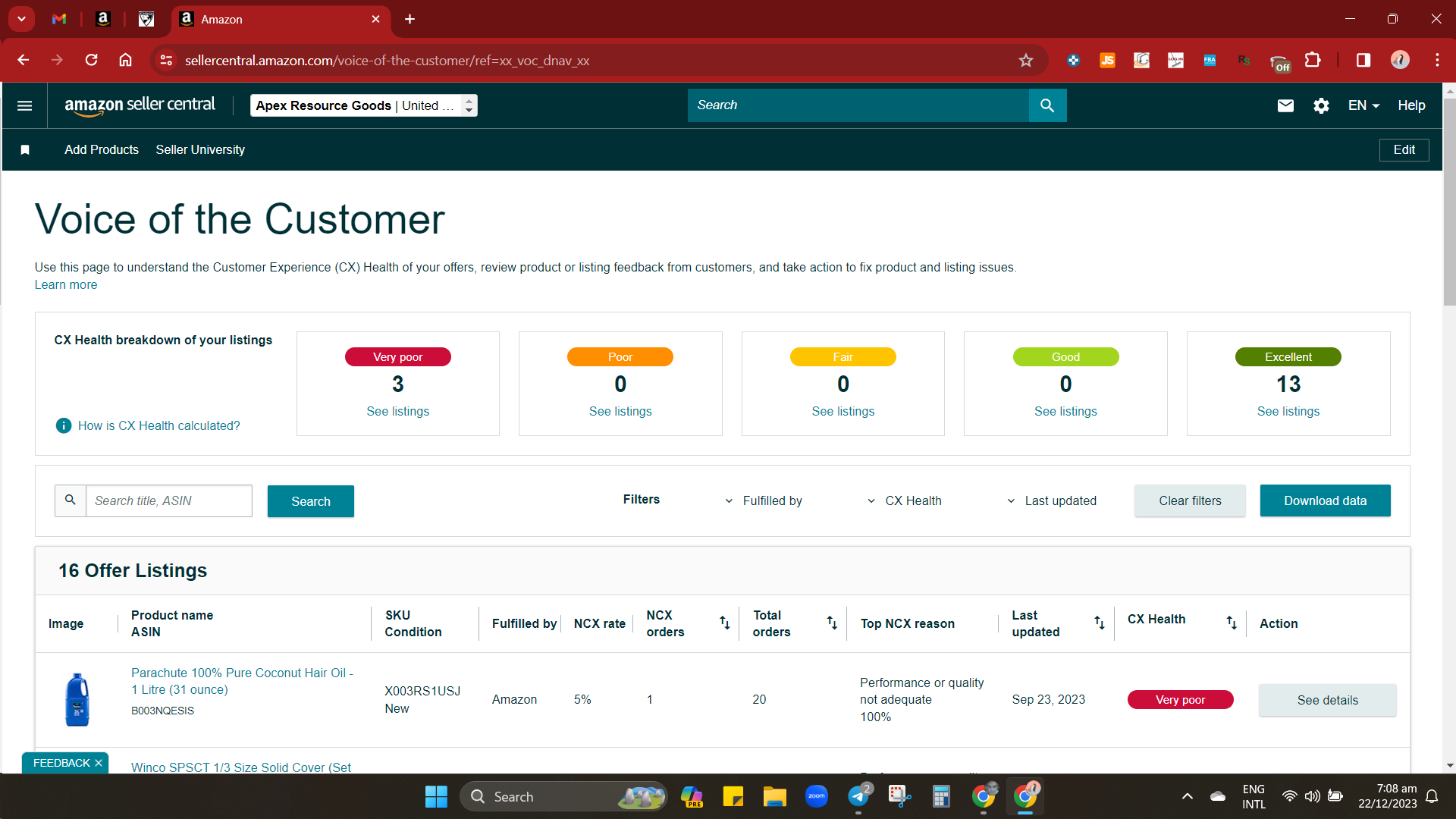Click the CX Health info icon
The image size is (1456, 819).
point(64,425)
